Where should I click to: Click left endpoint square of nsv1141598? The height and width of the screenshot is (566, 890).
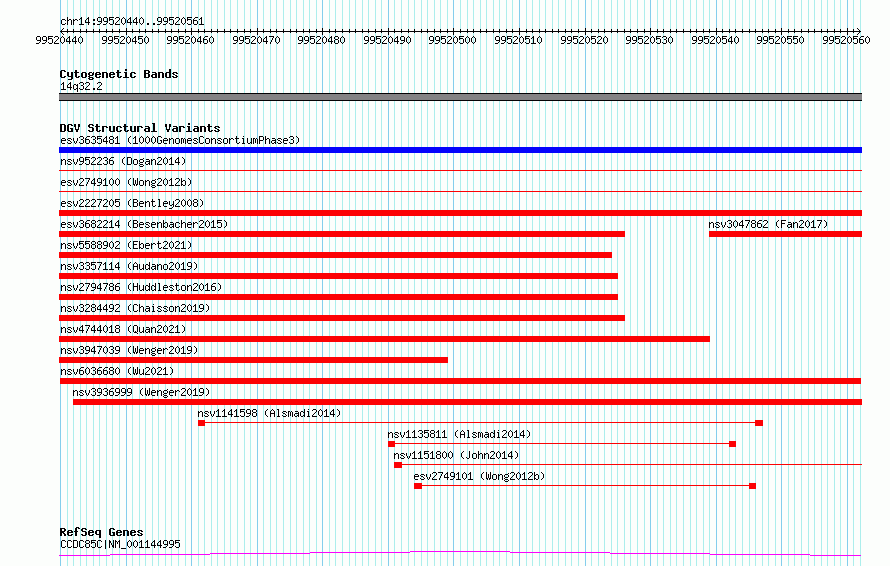pyautogui.click(x=201, y=423)
